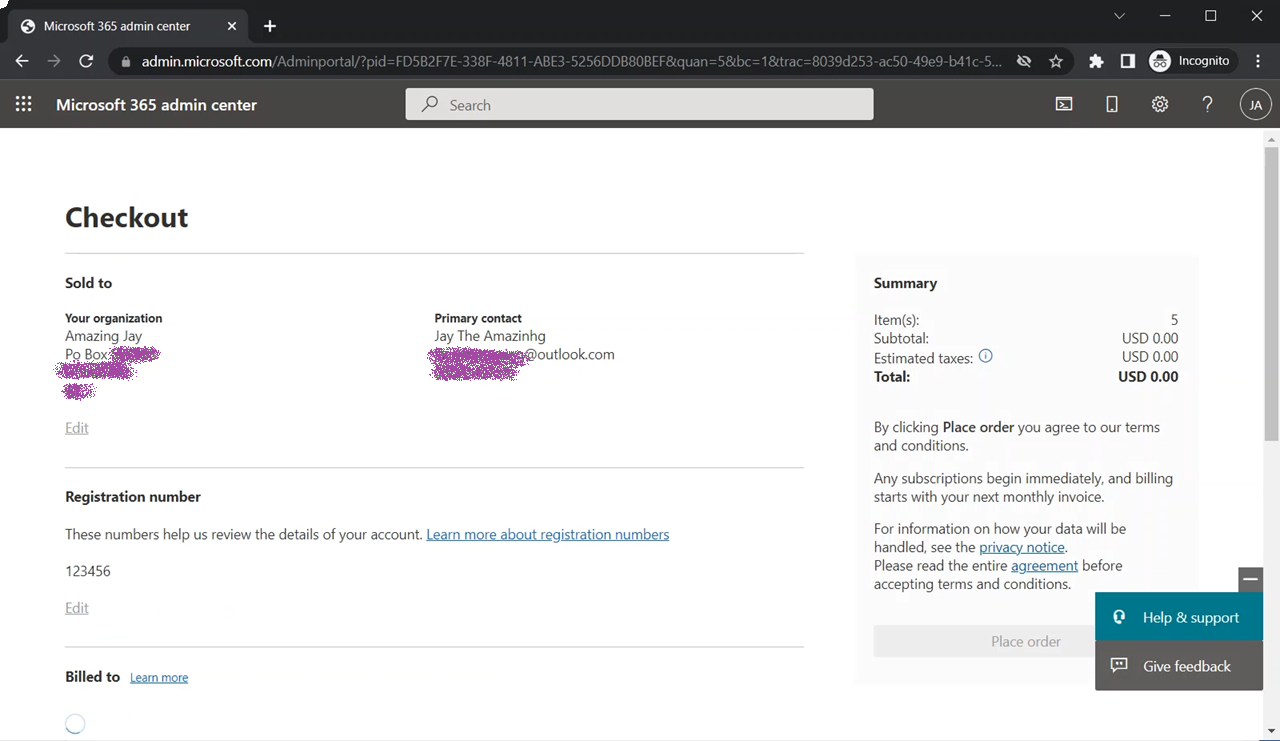Open the tab search dropdown chevron

1119,16
